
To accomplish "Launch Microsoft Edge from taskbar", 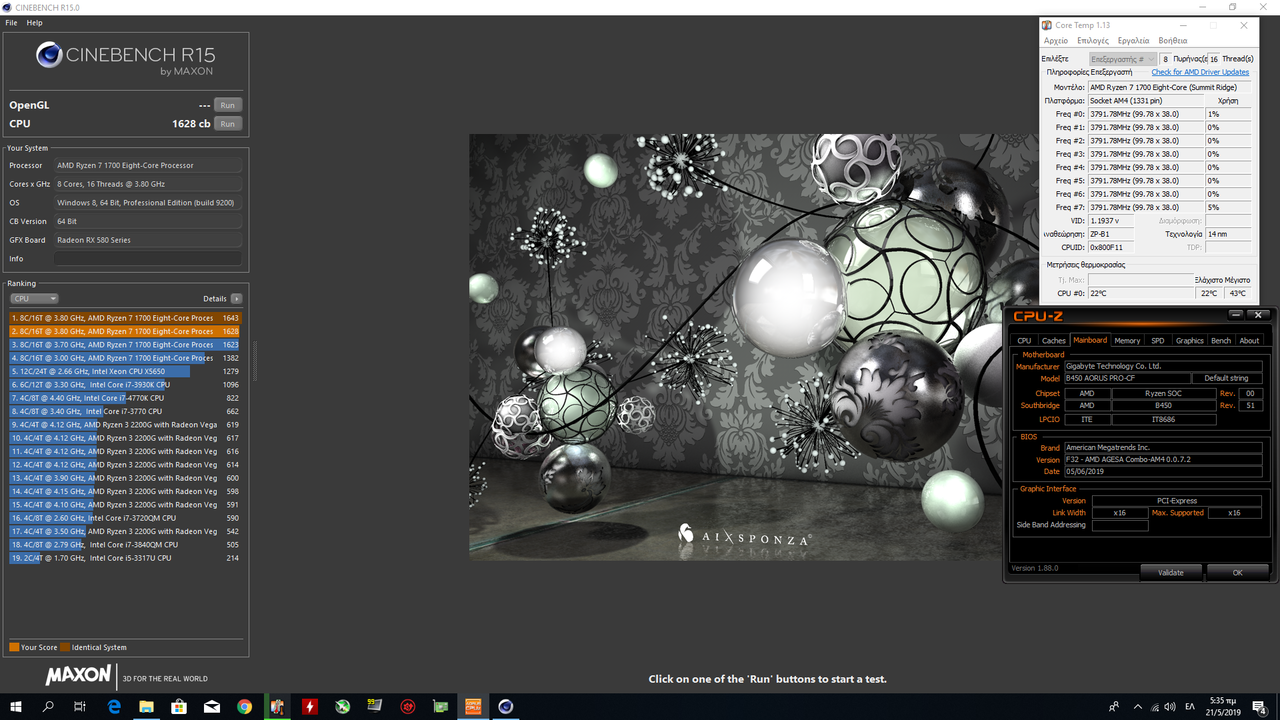I will (114, 706).
